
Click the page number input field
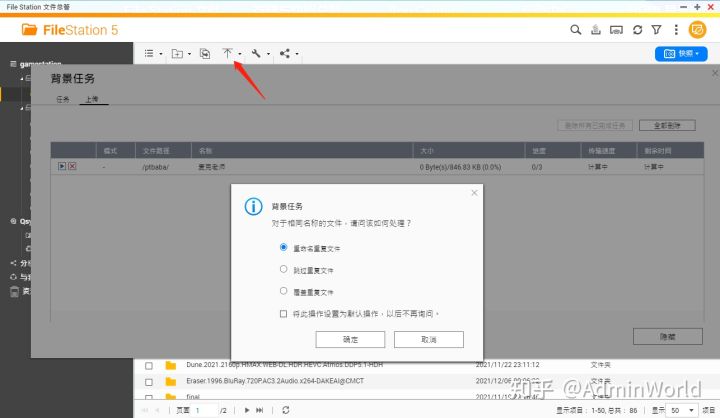click(x=208, y=410)
